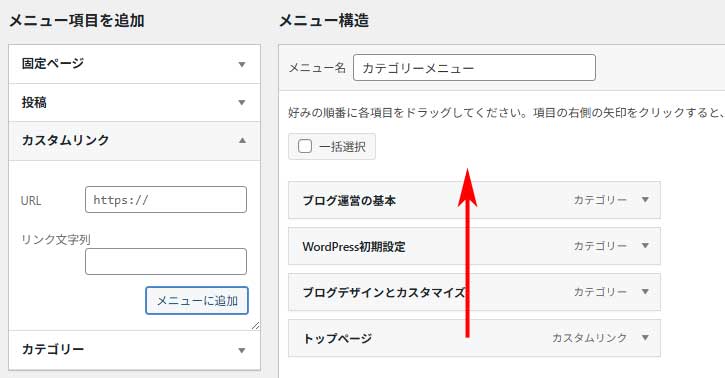The height and width of the screenshot is (378, 725).
Task: Expand the WordPress初期設定 menu item arrow
Action: pos(645,245)
